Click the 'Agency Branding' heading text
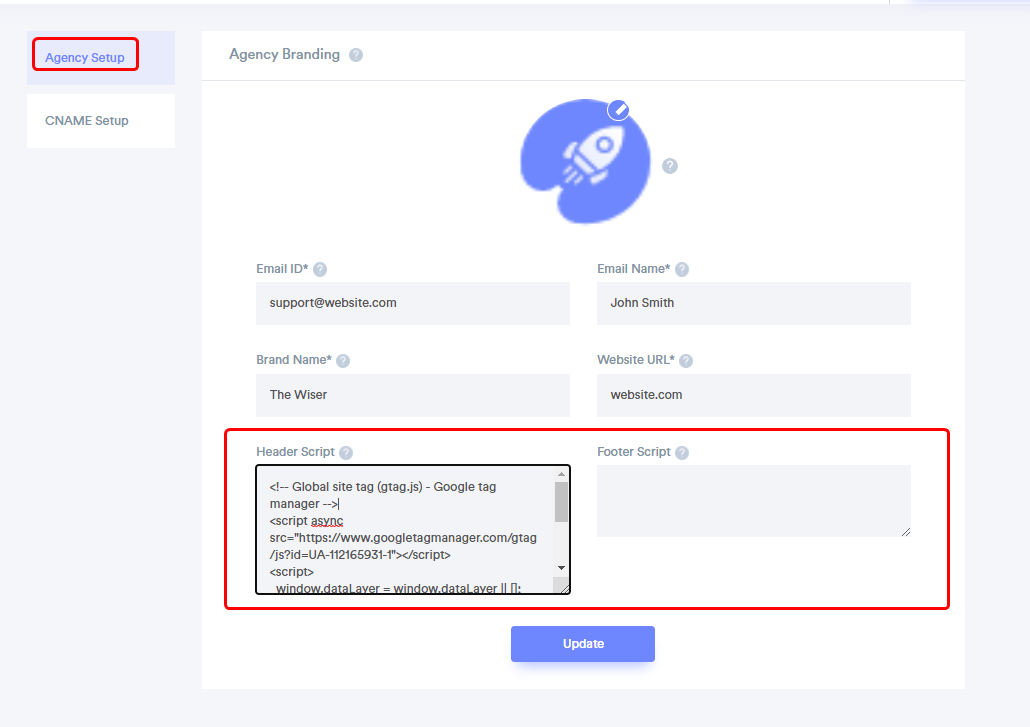This screenshot has height=727, width=1030. (x=284, y=55)
